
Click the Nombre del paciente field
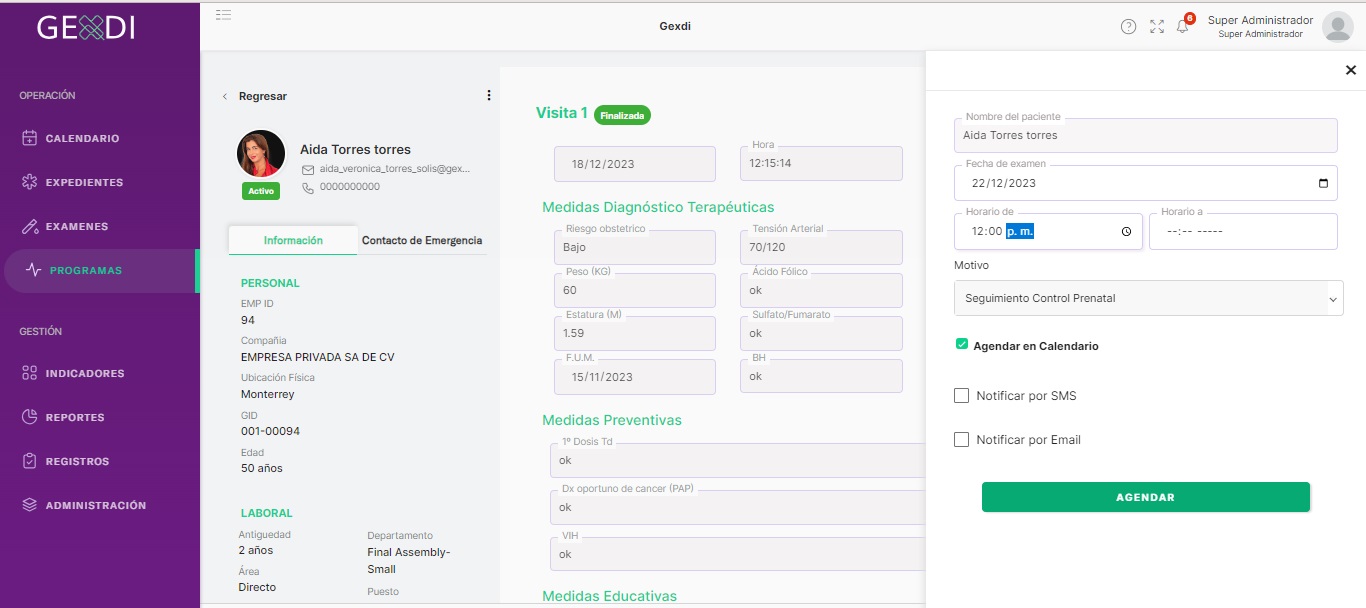(x=1146, y=135)
